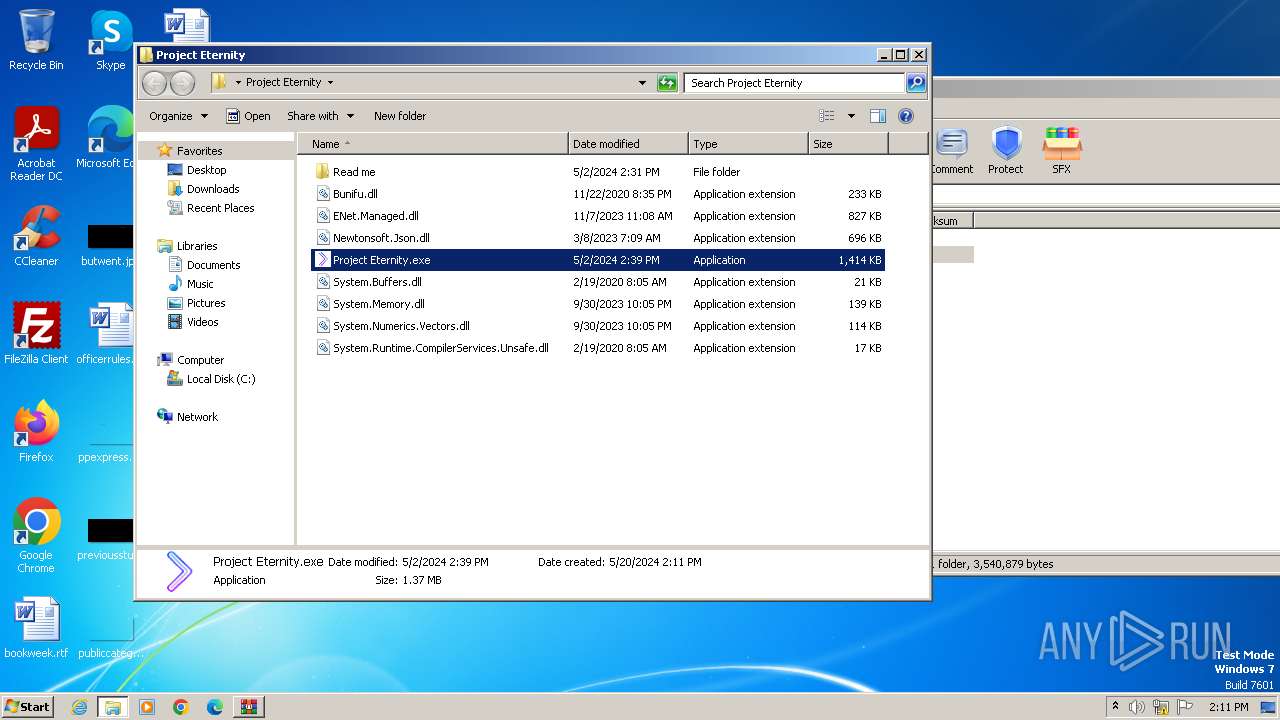Open Google Chrome desktop shortcut
This screenshot has height=720, width=1280.
[x=36, y=536]
